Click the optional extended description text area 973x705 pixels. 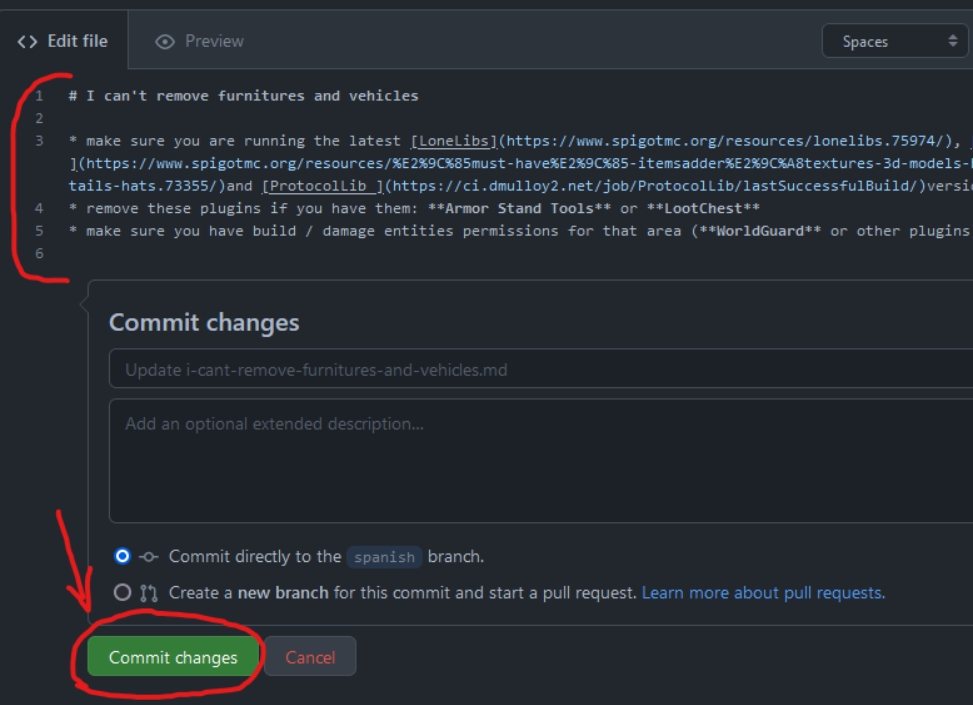tap(540, 460)
